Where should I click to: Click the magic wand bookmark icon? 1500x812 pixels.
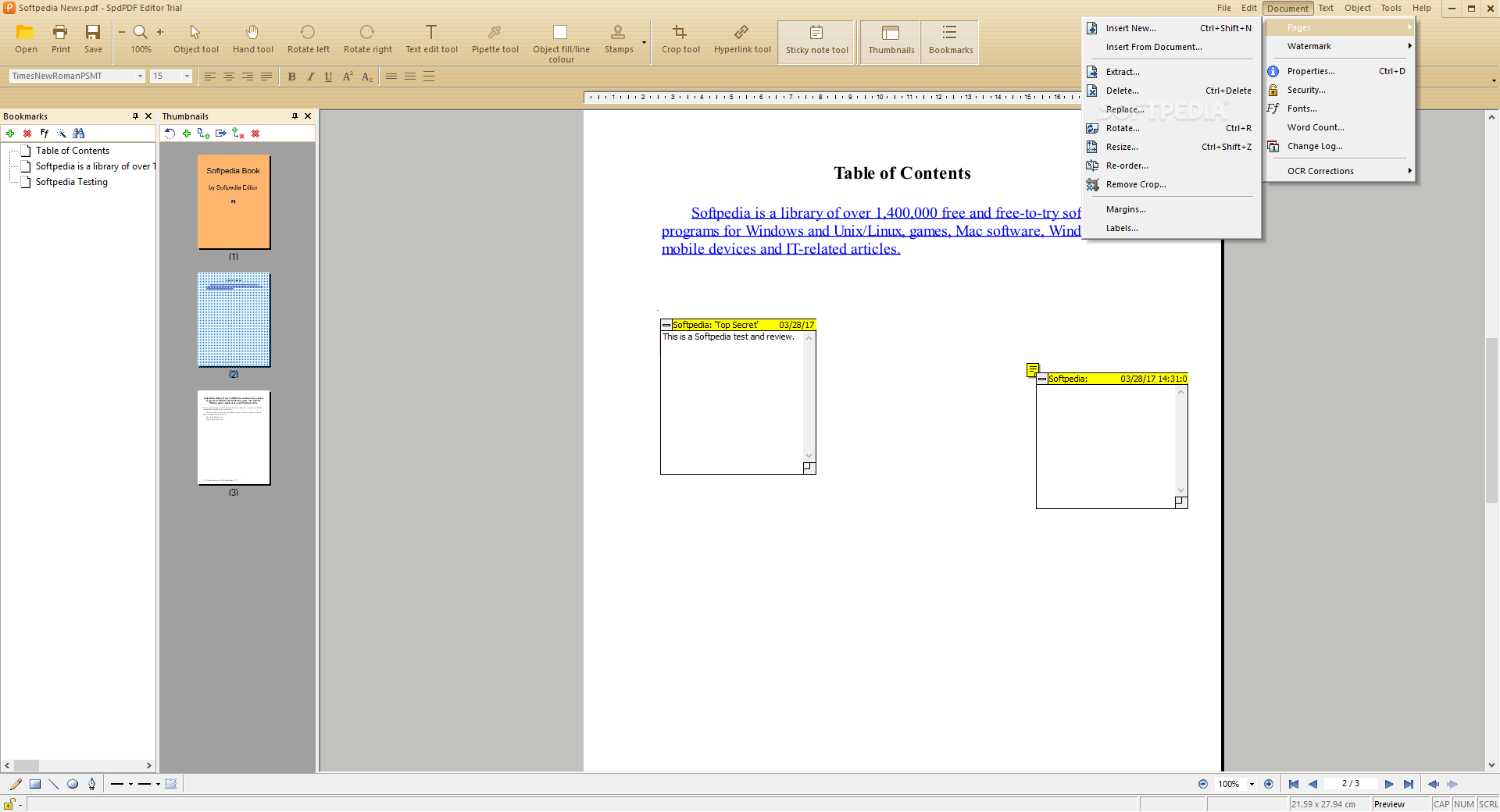pos(62,134)
